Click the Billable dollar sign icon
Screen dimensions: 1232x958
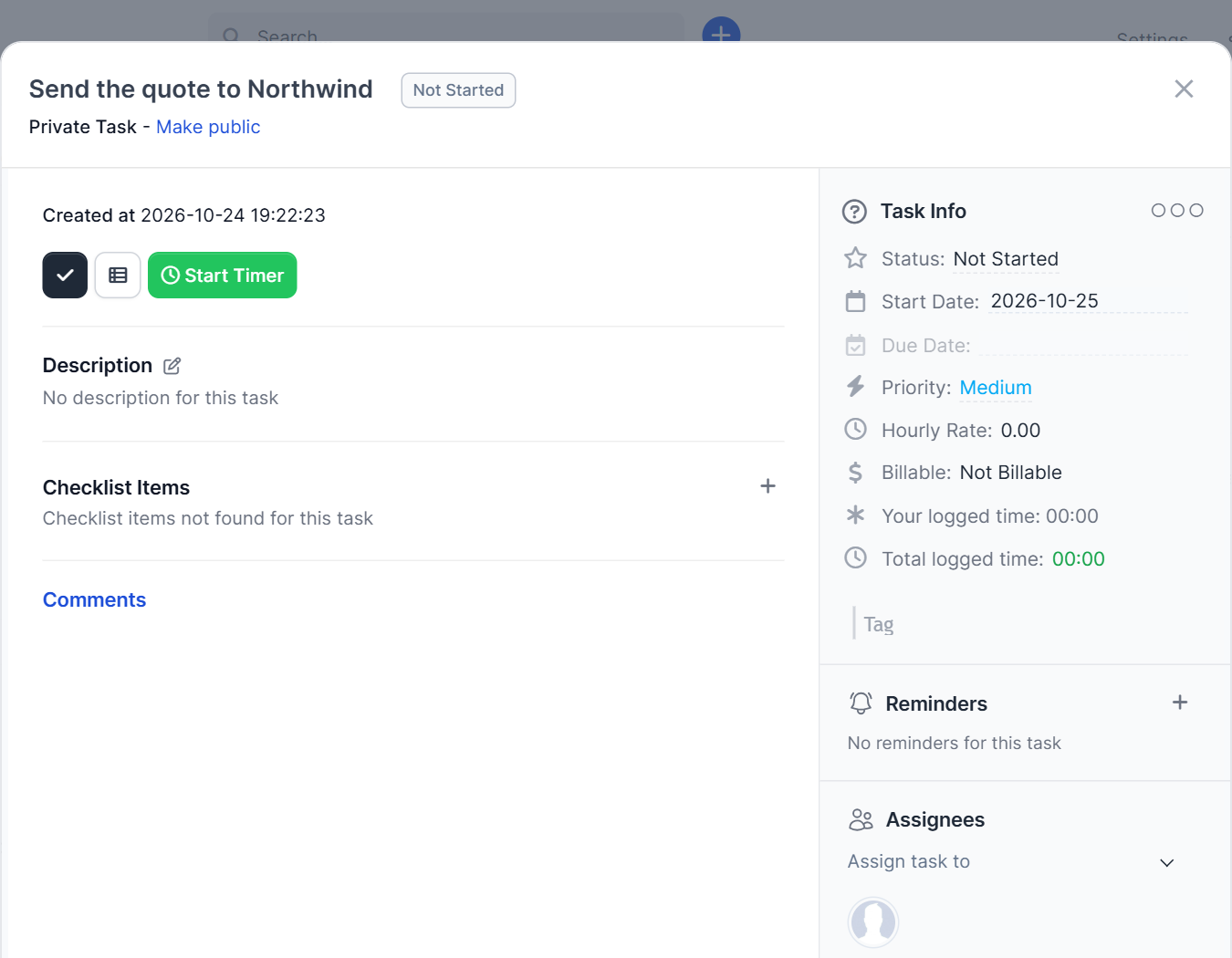tap(855, 472)
